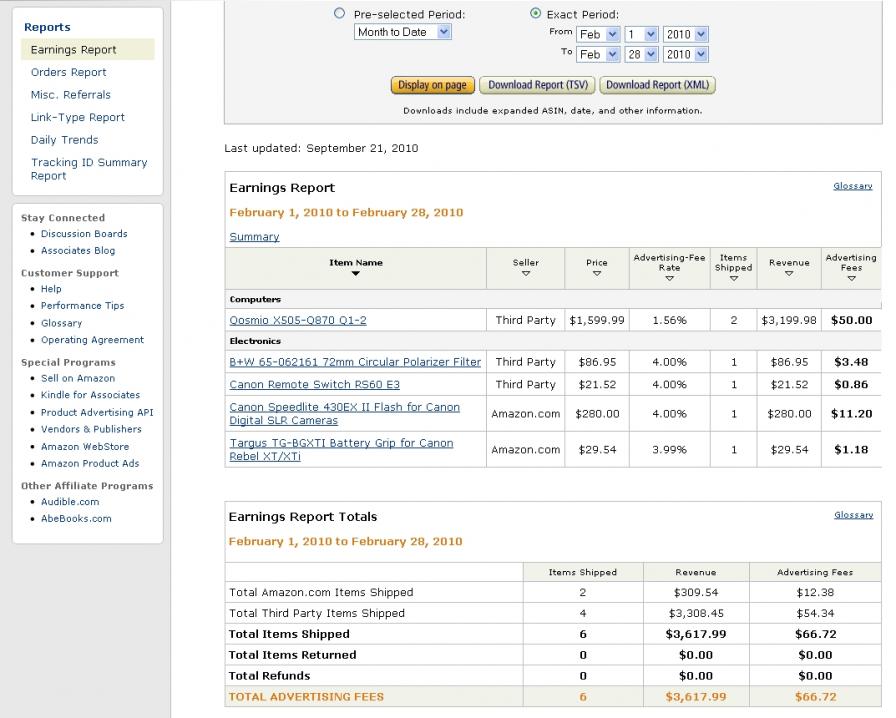Screen dimensions: 896x718
Task: Open the Qosmio X505-Q870 Q1-2 item link
Action: 298,320
